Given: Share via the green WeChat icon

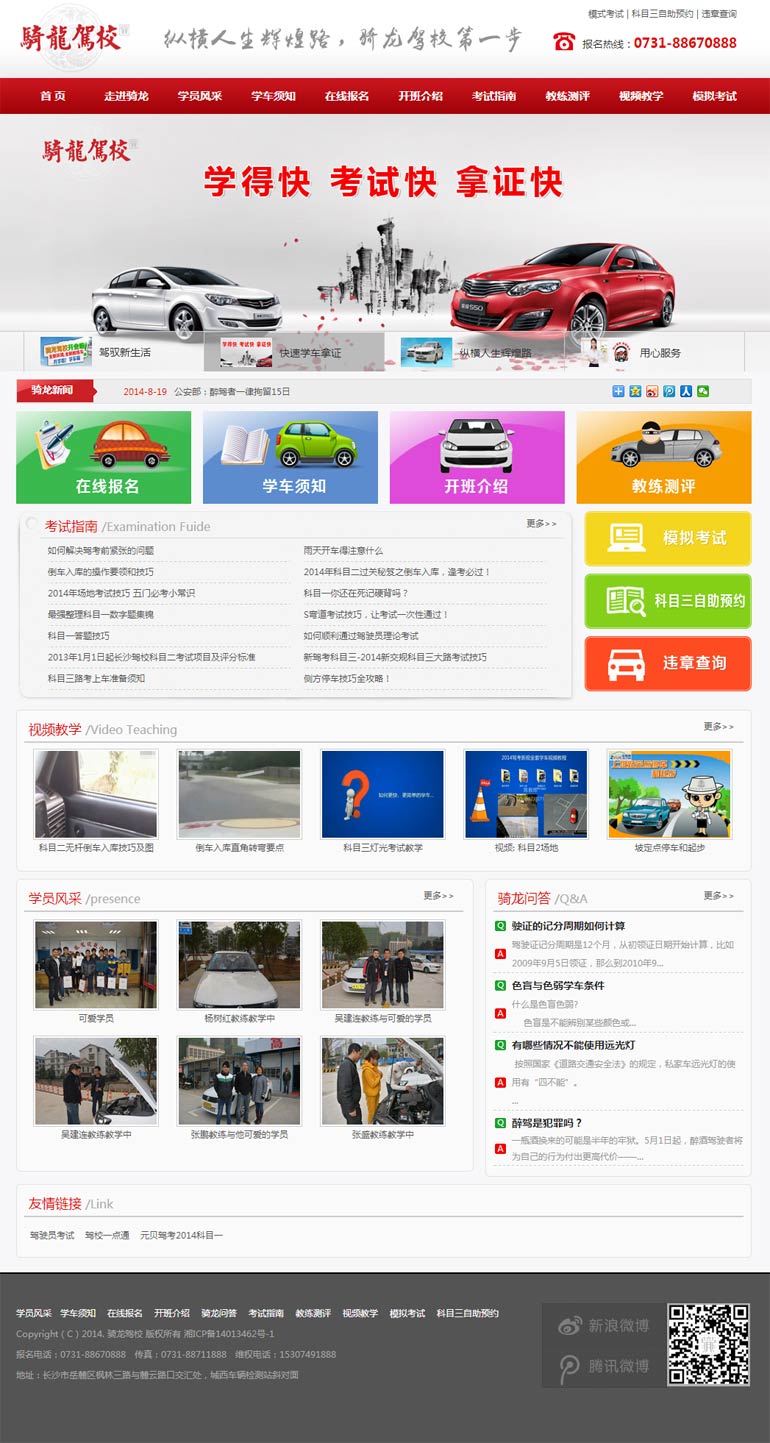Looking at the screenshot, I should coord(703,391).
